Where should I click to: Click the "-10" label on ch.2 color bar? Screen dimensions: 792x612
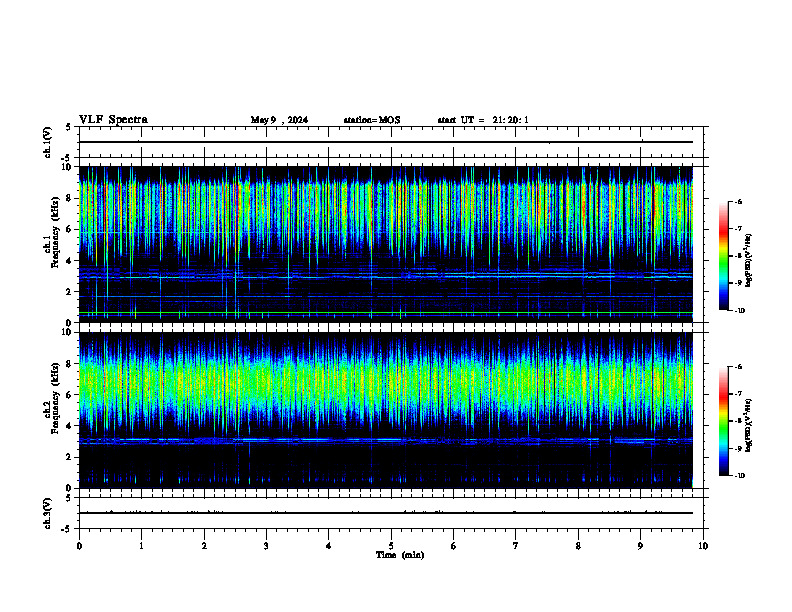pos(739,476)
